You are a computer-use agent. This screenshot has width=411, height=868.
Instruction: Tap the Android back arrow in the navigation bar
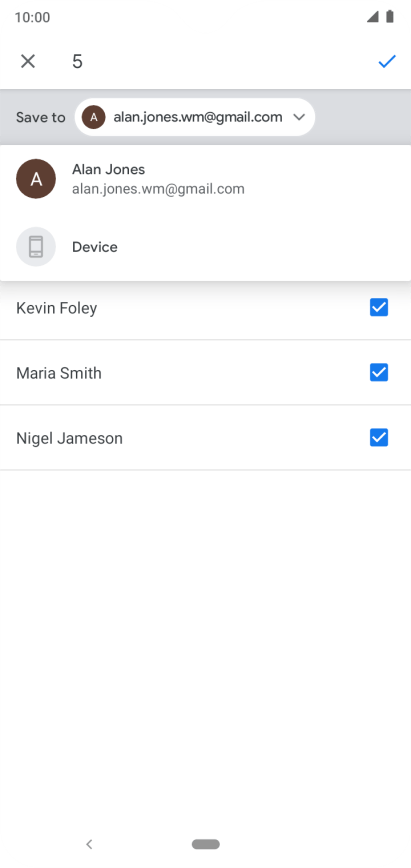click(89, 844)
